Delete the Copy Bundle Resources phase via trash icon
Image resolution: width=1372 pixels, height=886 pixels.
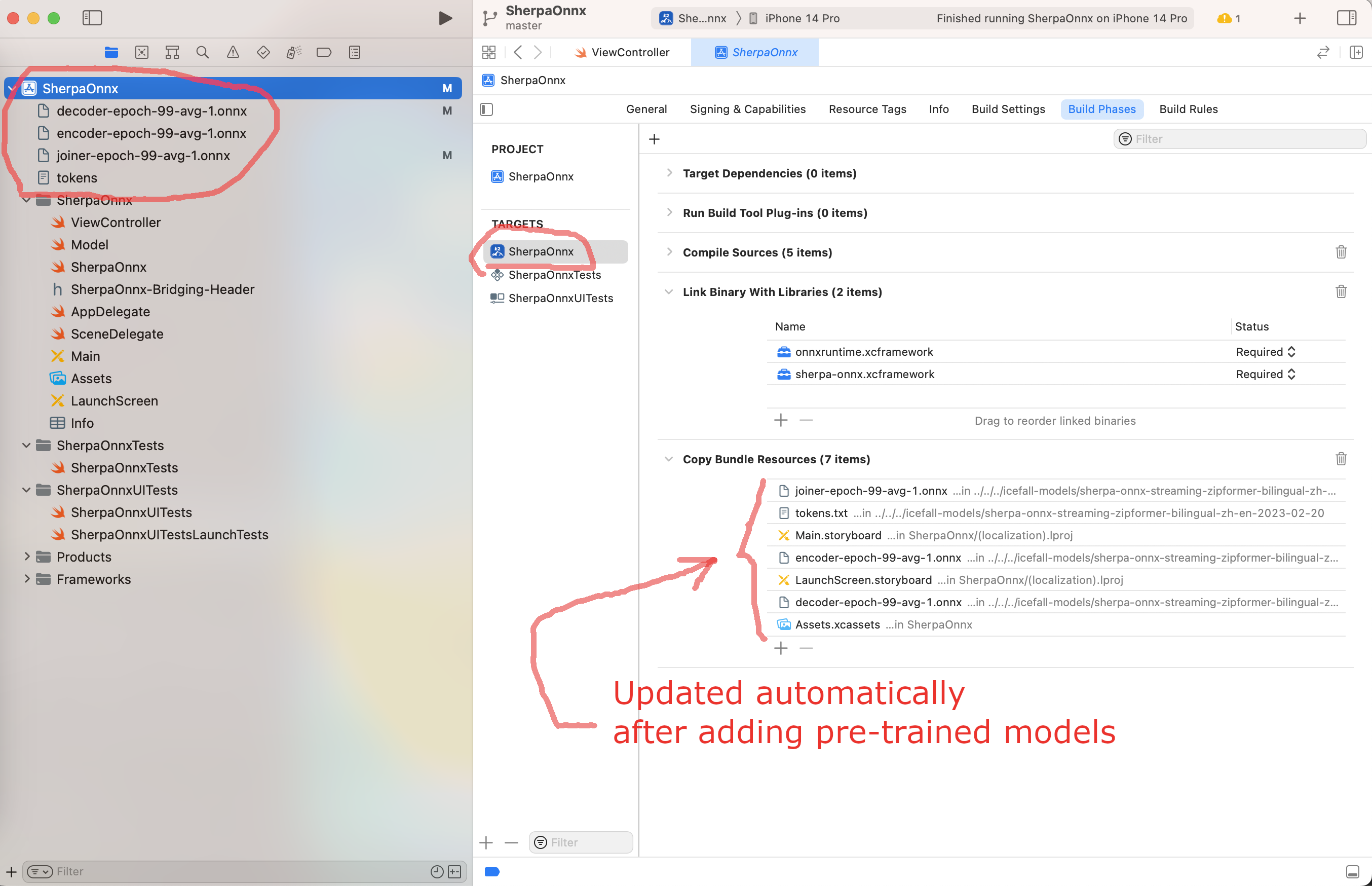point(1341,459)
